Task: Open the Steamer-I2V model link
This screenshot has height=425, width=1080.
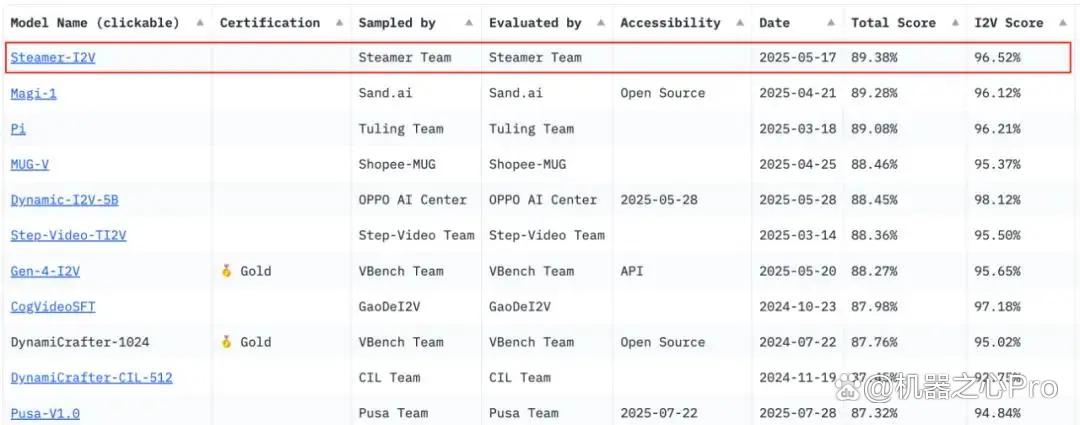Action: [x=53, y=58]
